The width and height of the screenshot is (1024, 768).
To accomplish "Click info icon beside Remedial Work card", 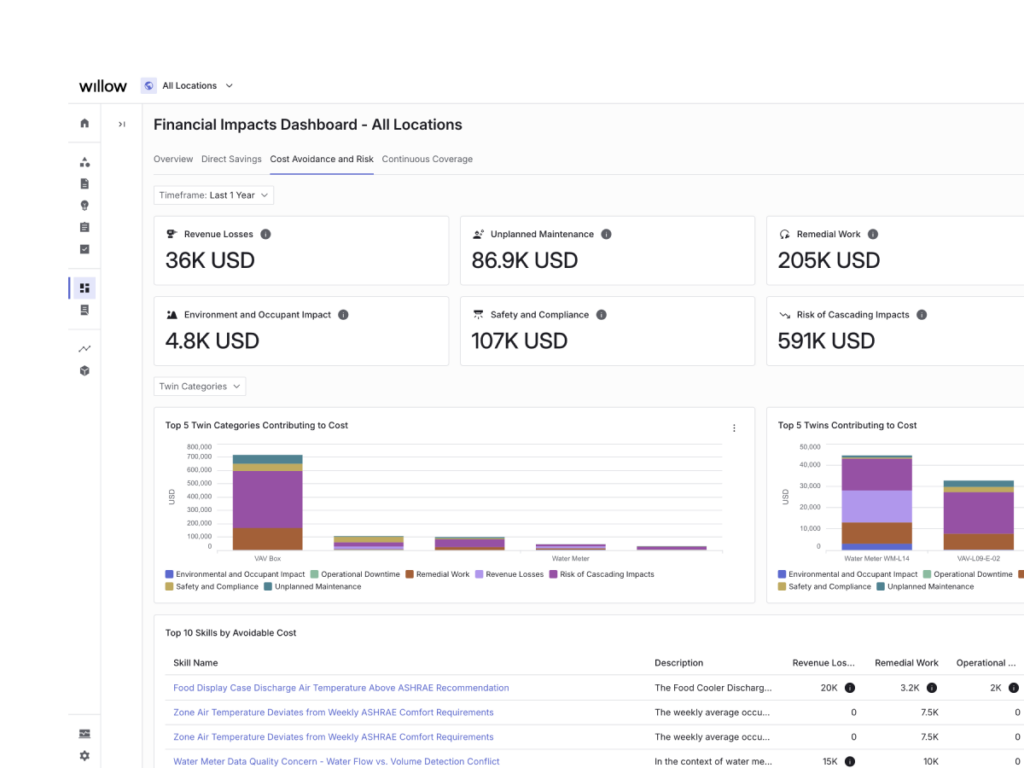I will 873,234.
